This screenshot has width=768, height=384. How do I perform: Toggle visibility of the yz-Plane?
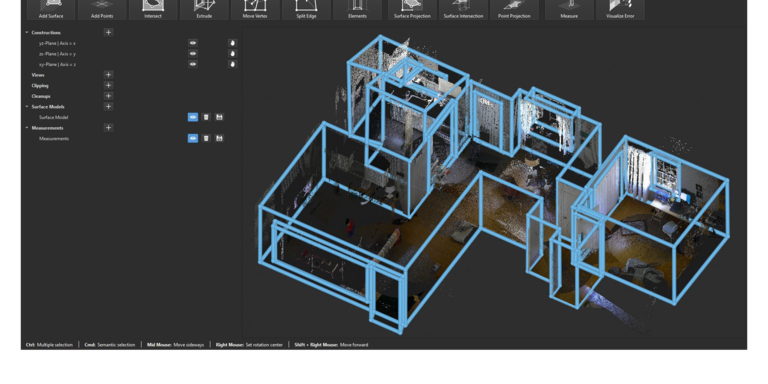193,43
